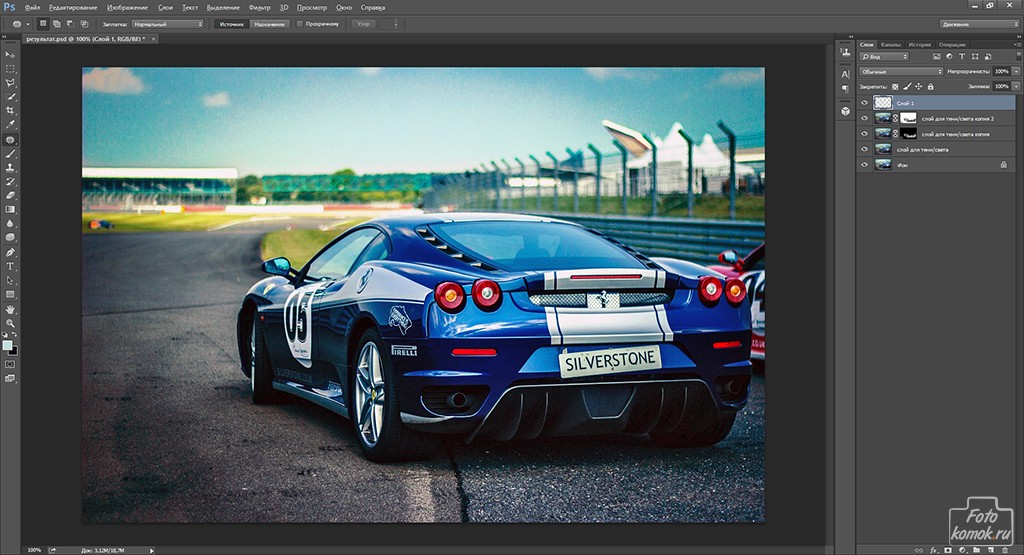Select the Polygonal Lasso tool
This screenshot has width=1024, height=555.
10,83
